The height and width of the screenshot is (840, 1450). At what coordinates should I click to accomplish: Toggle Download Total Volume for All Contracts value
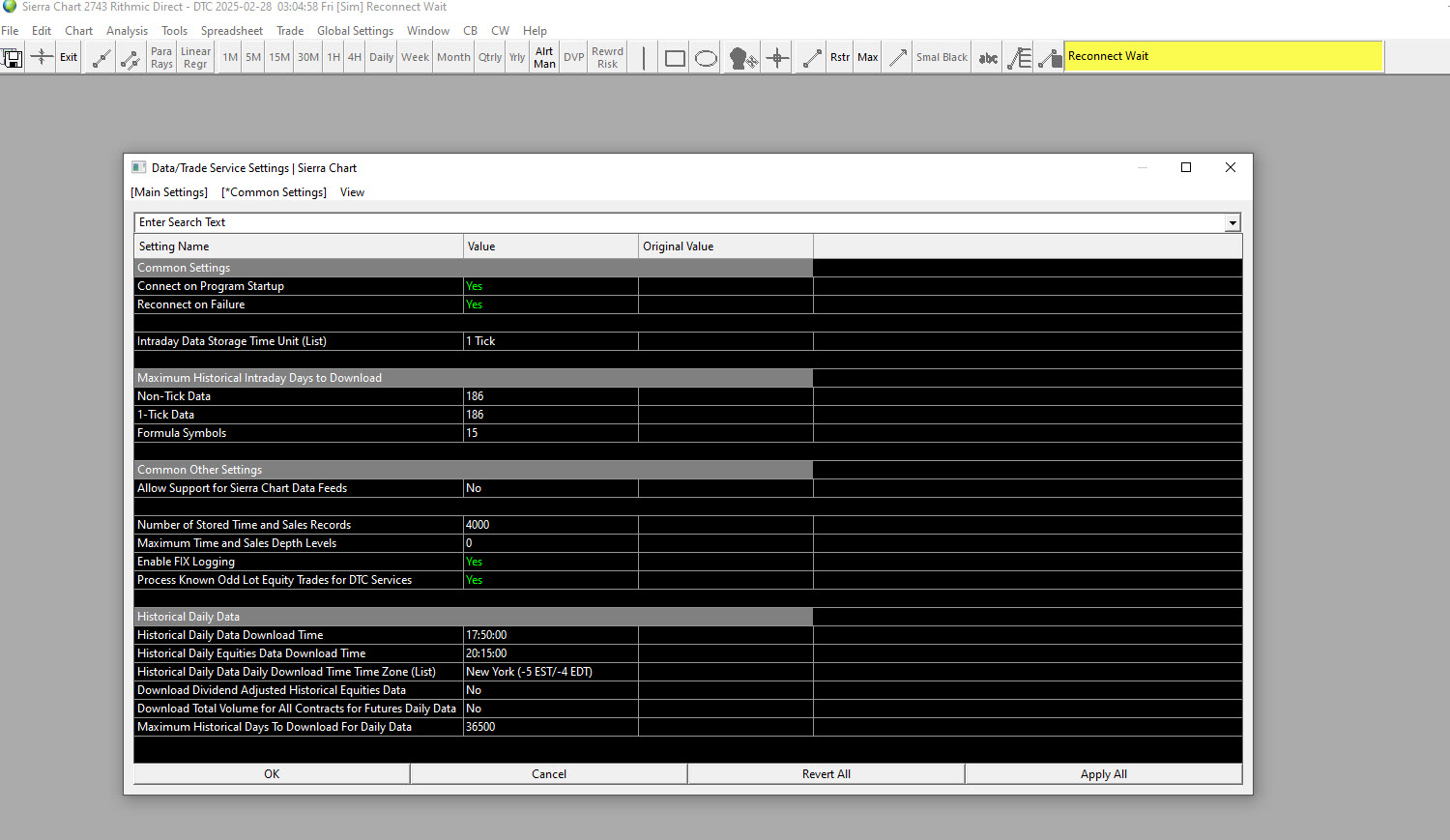coord(551,709)
